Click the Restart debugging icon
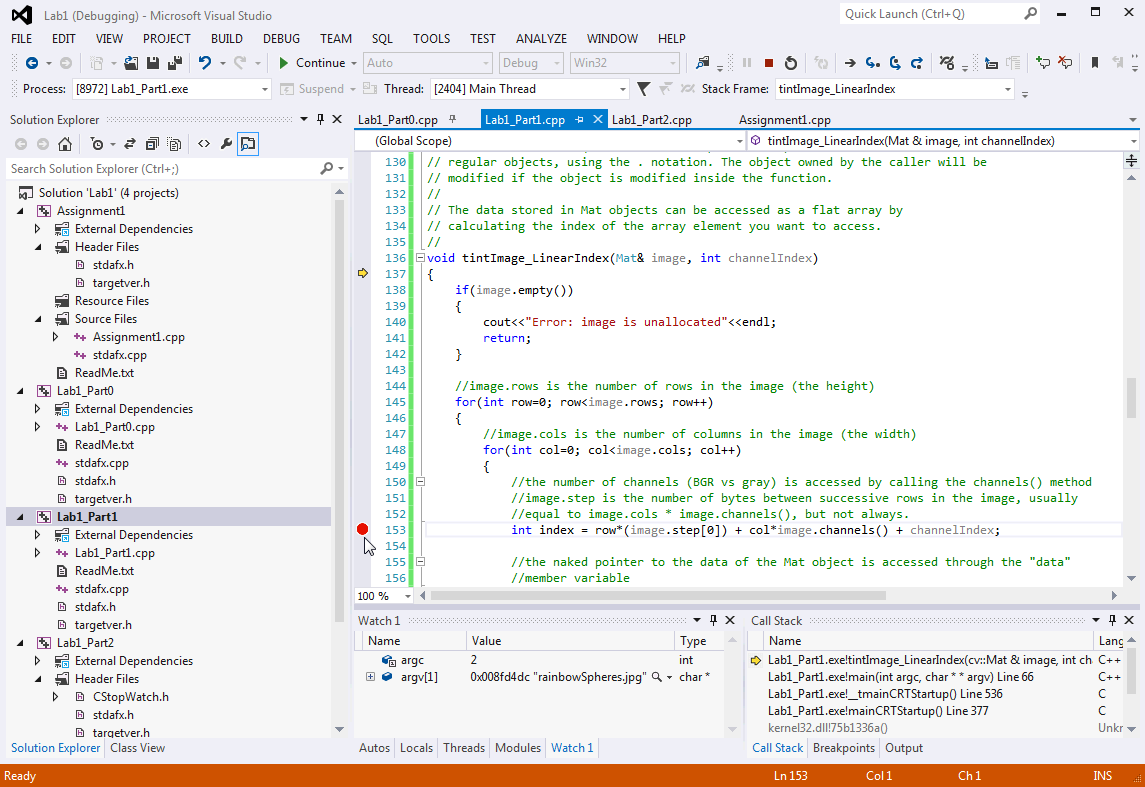 (791, 62)
